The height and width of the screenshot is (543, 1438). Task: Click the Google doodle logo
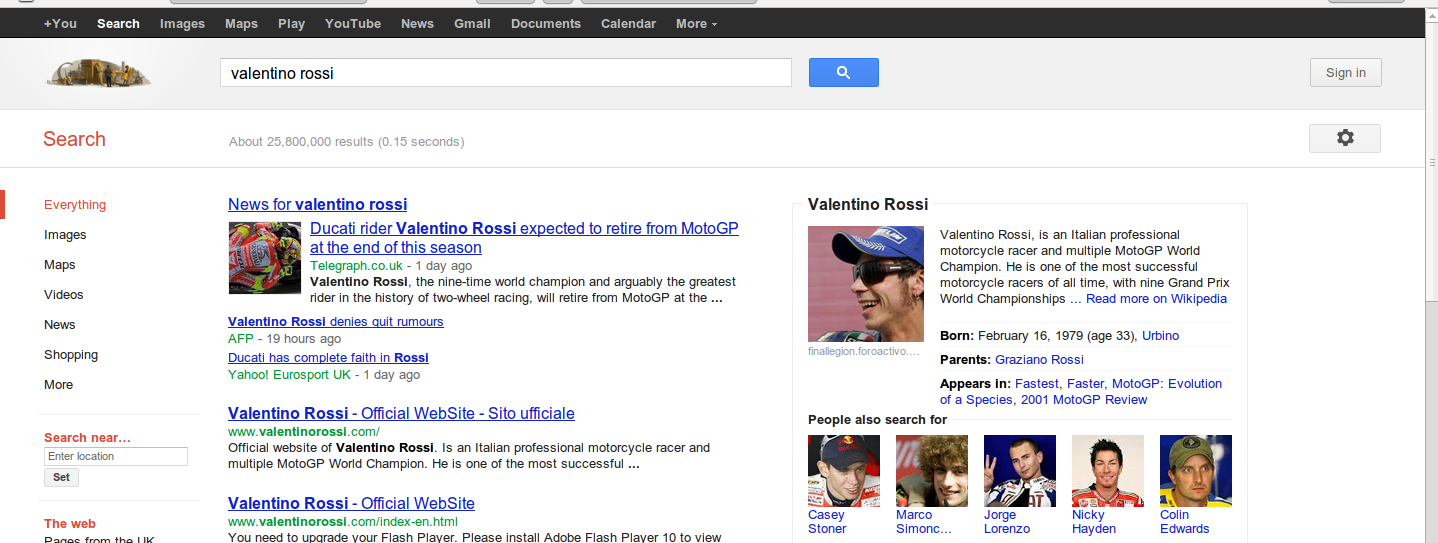click(98, 72)
